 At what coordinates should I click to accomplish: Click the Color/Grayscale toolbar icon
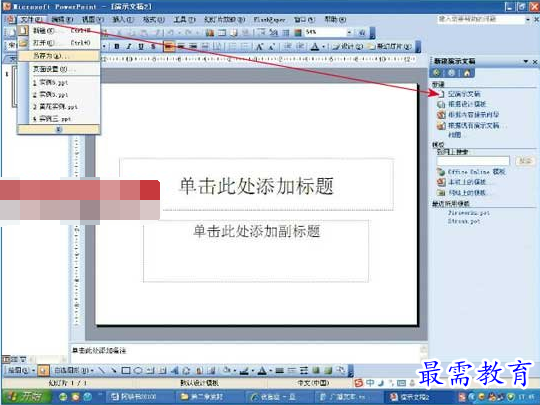pyautogui.click(x=298, y=33)
